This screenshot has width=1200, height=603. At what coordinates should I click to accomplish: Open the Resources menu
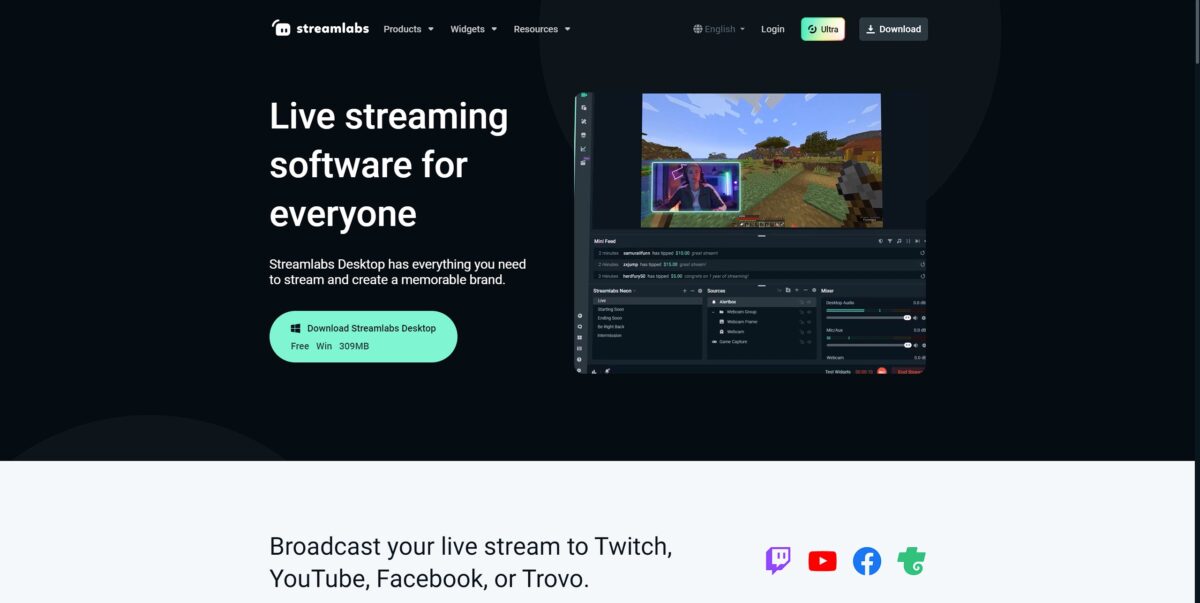click(542, 29)
